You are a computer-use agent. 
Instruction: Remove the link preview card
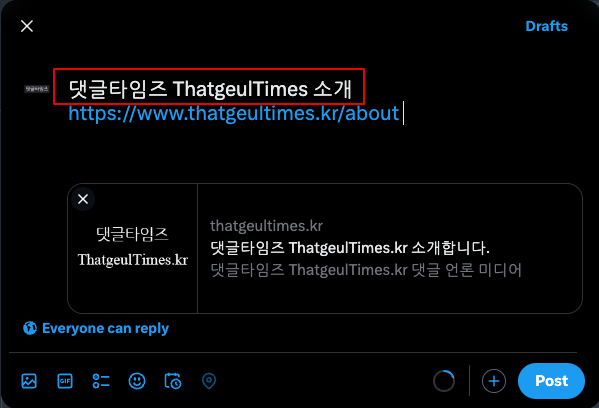83,199
